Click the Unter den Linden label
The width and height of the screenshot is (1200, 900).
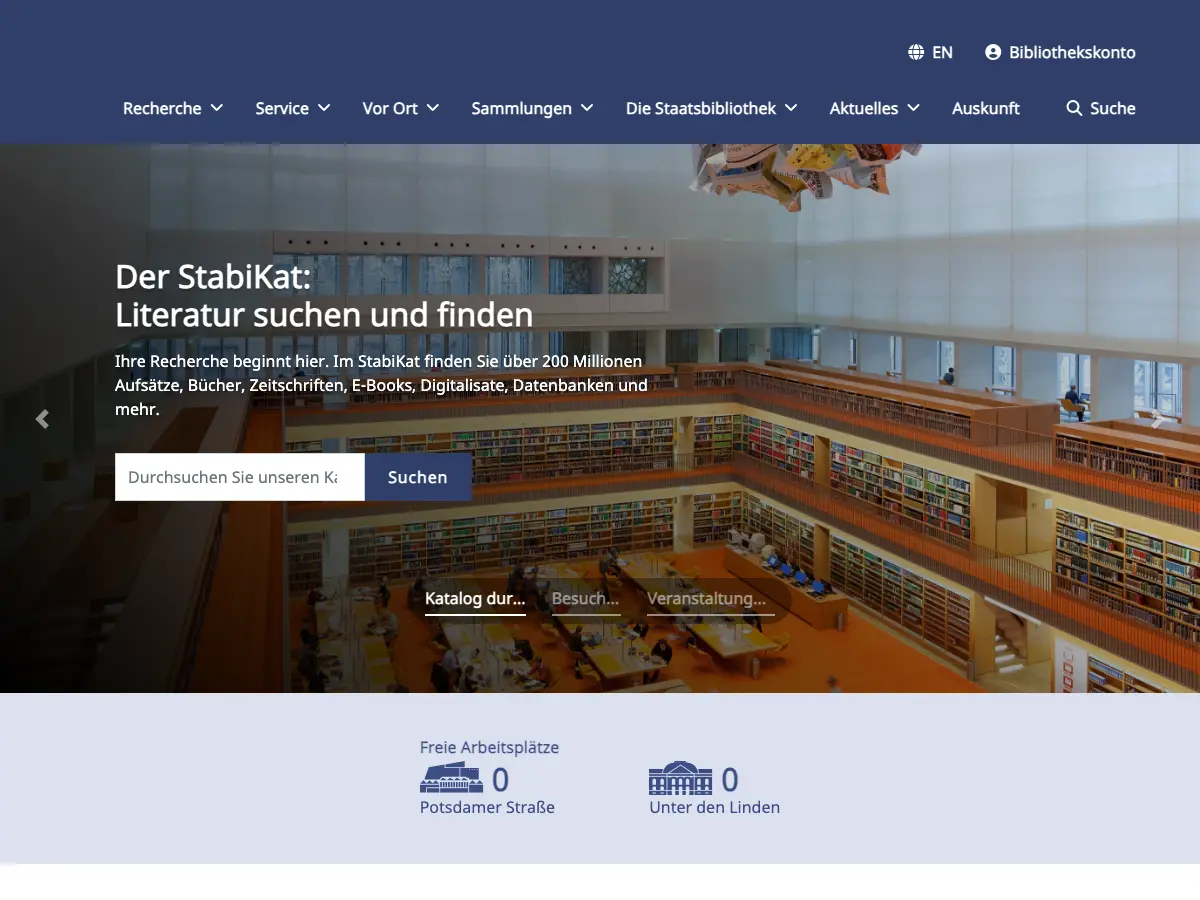click(714, 807)
